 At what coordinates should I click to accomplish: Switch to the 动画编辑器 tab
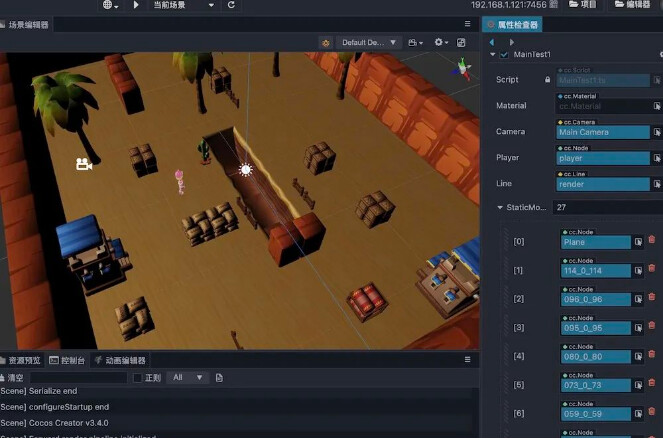tap(121, 361)
